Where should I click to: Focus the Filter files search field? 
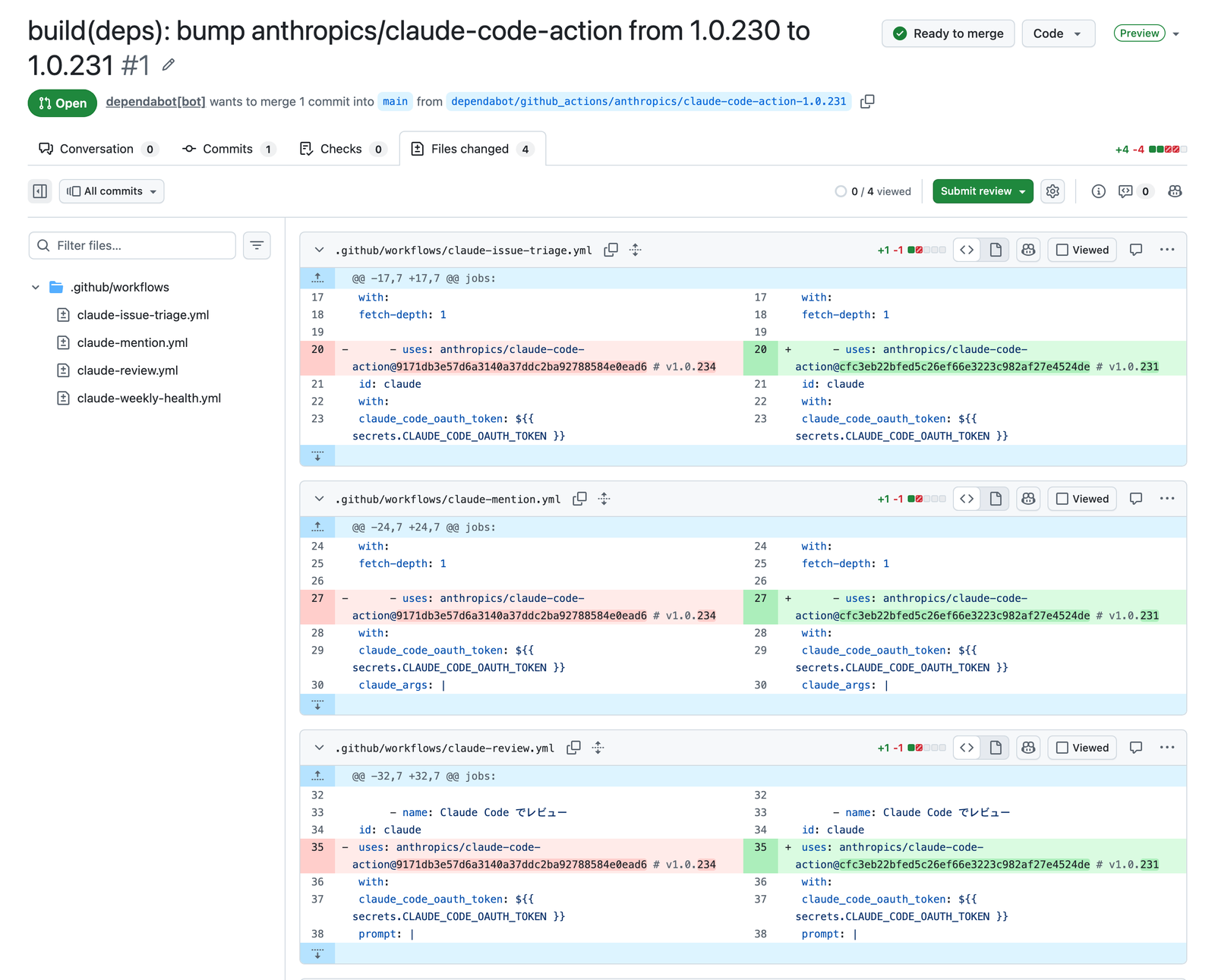[132, 246]
